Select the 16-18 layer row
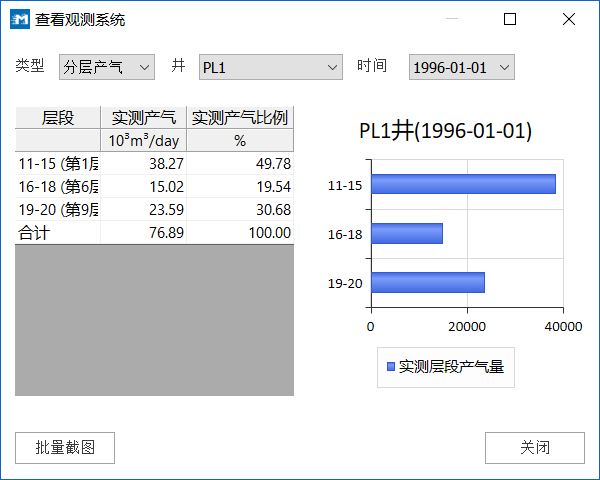Screen dimensions: 600x480 (x=58, y=186)
